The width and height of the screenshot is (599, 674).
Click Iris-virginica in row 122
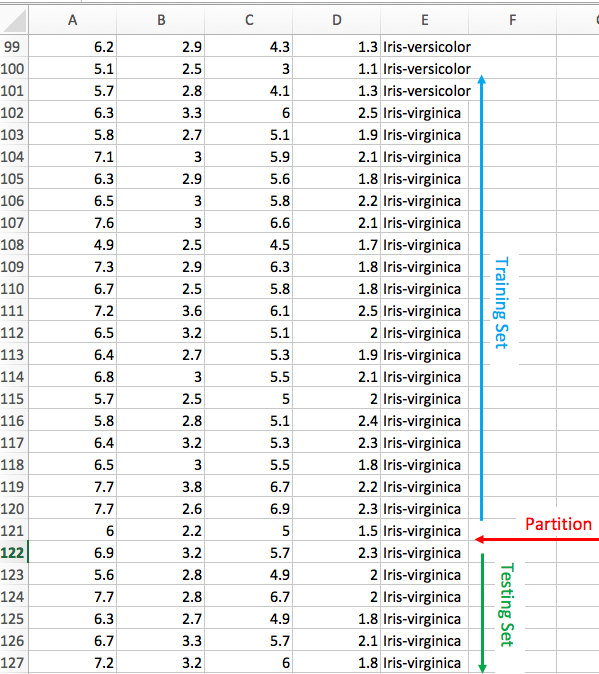click(x=422, y=553)
